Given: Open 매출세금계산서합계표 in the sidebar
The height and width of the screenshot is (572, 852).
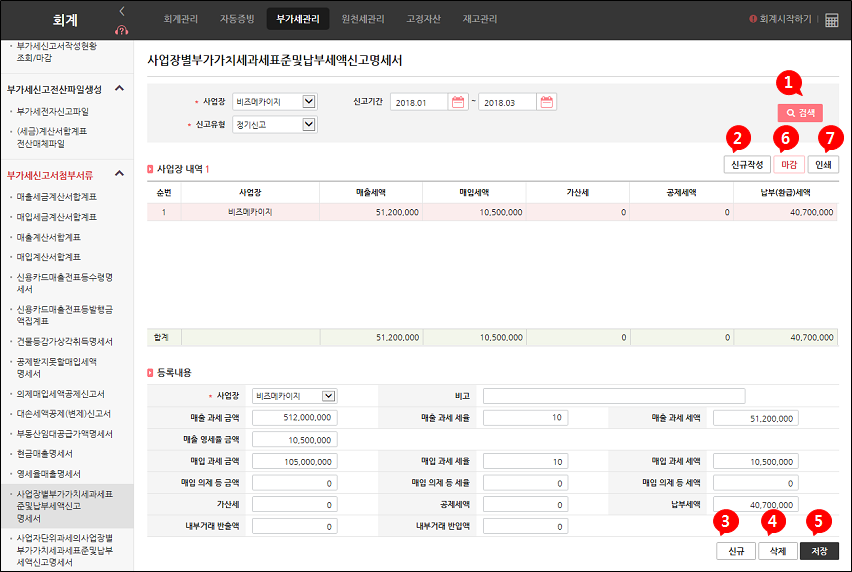Looking at the screenshot, I should [x=57, y=197].
